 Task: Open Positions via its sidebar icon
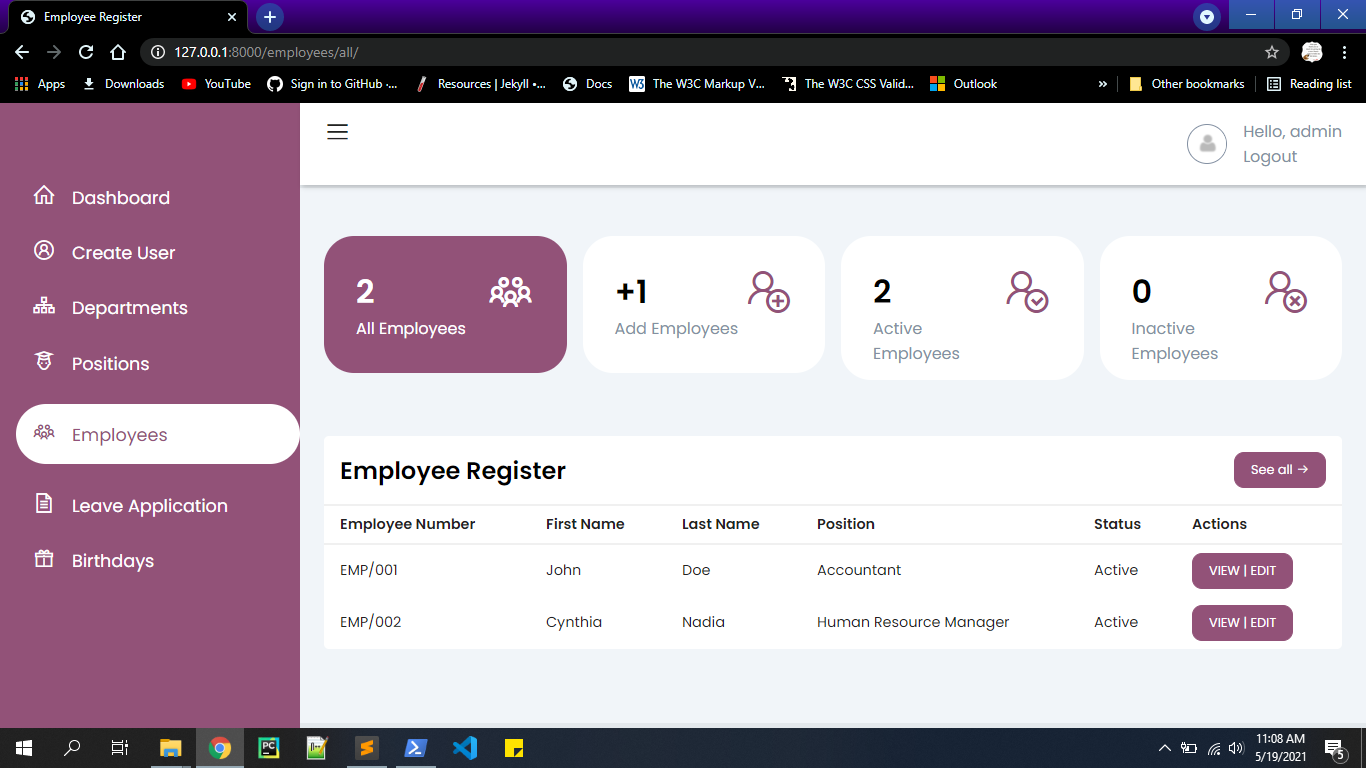pyautogui.click(x=44, y=363)
